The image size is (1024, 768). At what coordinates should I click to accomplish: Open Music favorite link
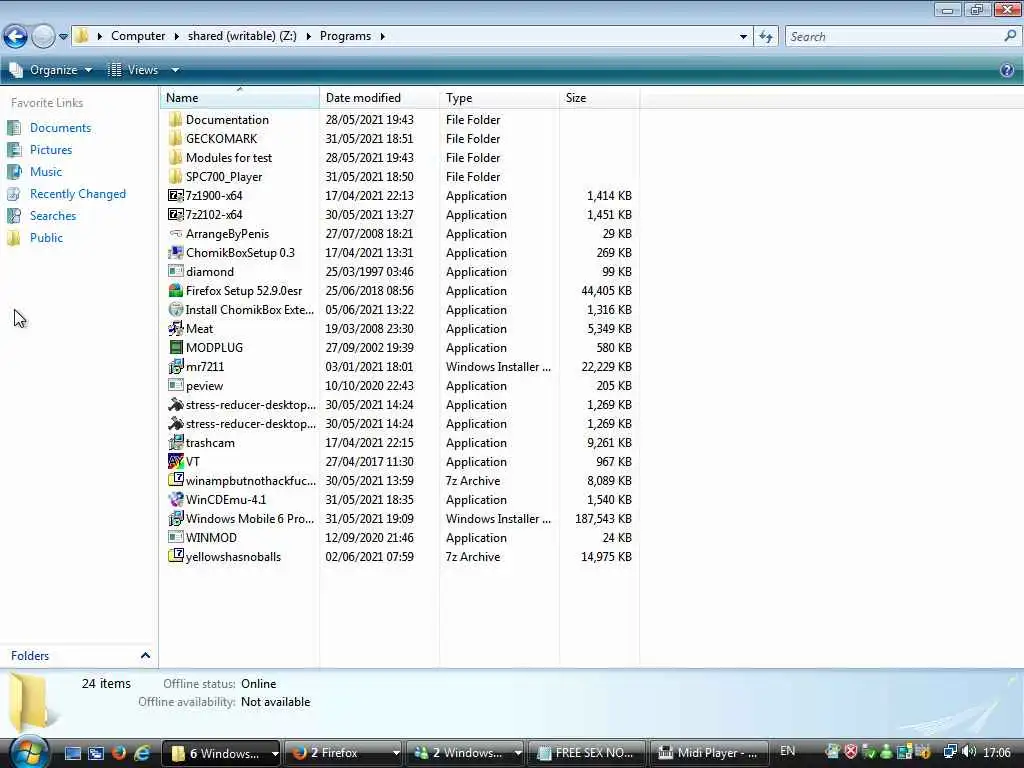(46, 172)
